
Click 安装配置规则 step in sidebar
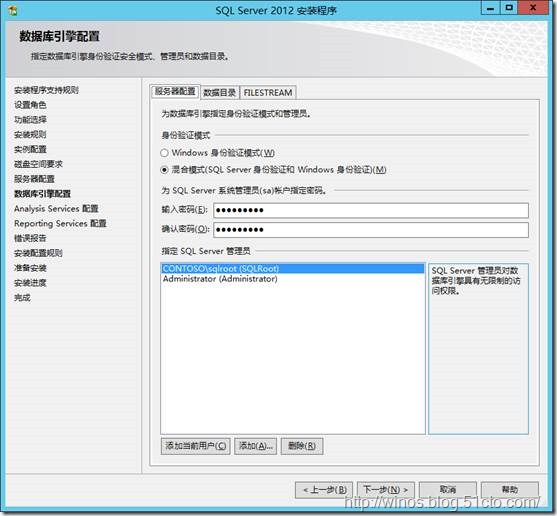38,253
